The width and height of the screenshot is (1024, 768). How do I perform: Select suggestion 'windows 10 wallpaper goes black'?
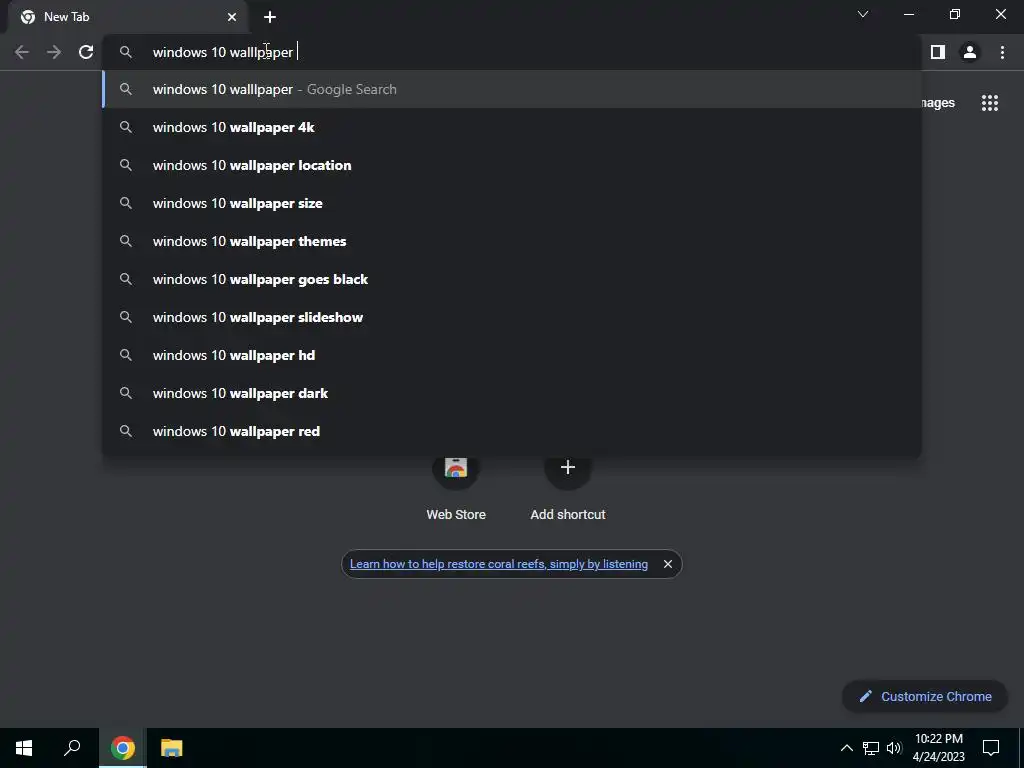(512, 279)
